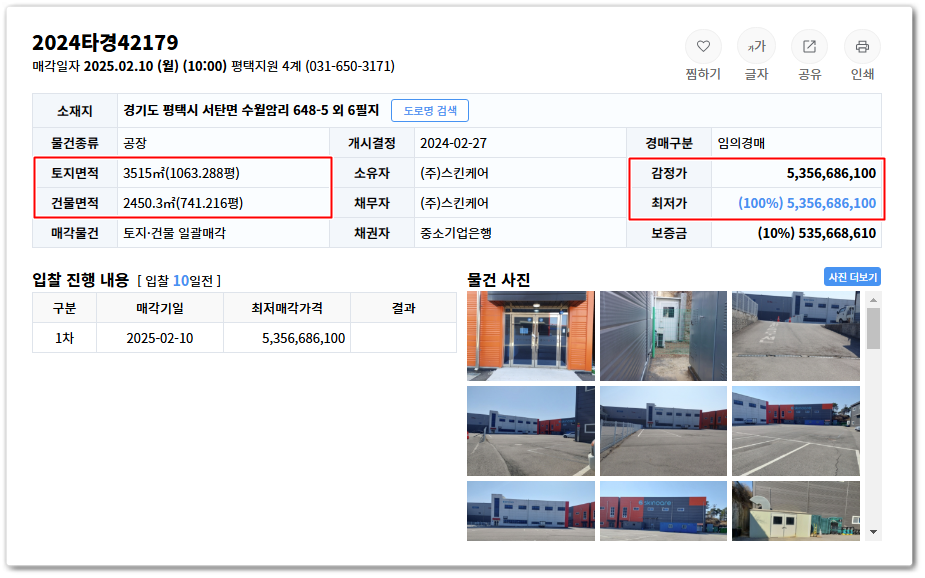Viewport: 925px width, 578px height.
Task: Click the 입찰 진행 내용 heading
Action: [80, 280]
